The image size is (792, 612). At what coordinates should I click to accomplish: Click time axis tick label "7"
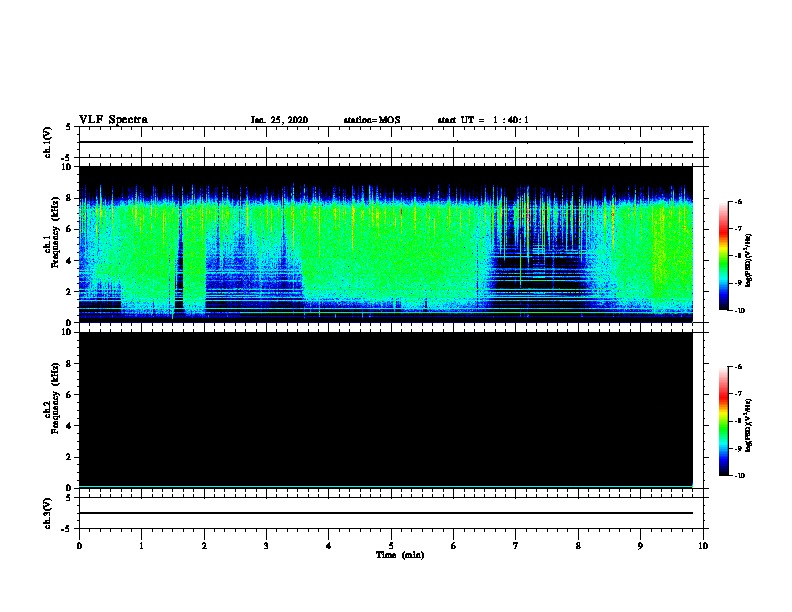(x=516, y=546)
